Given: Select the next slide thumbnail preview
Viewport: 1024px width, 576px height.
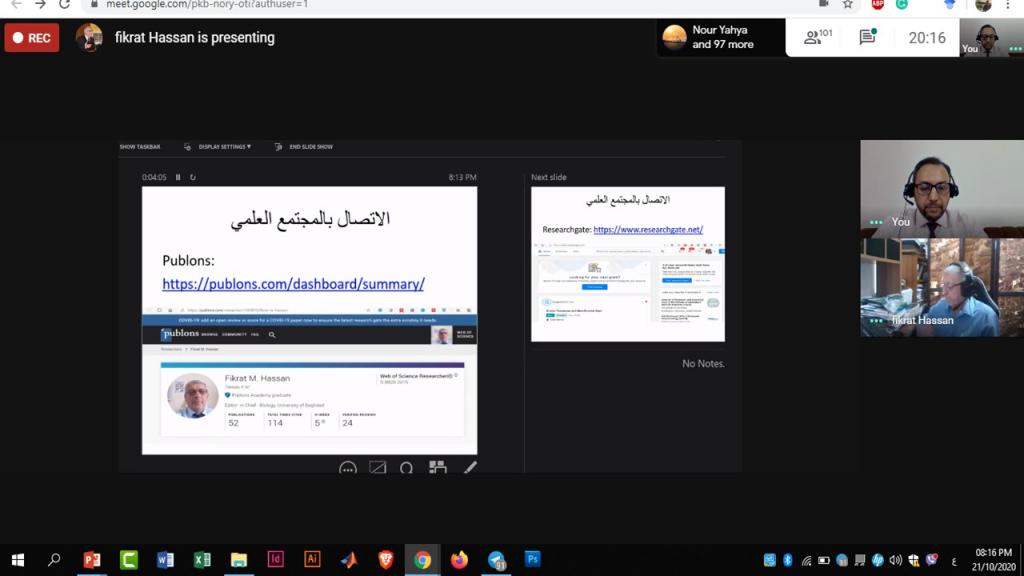Looking at the screenshot, I should 627,264.
